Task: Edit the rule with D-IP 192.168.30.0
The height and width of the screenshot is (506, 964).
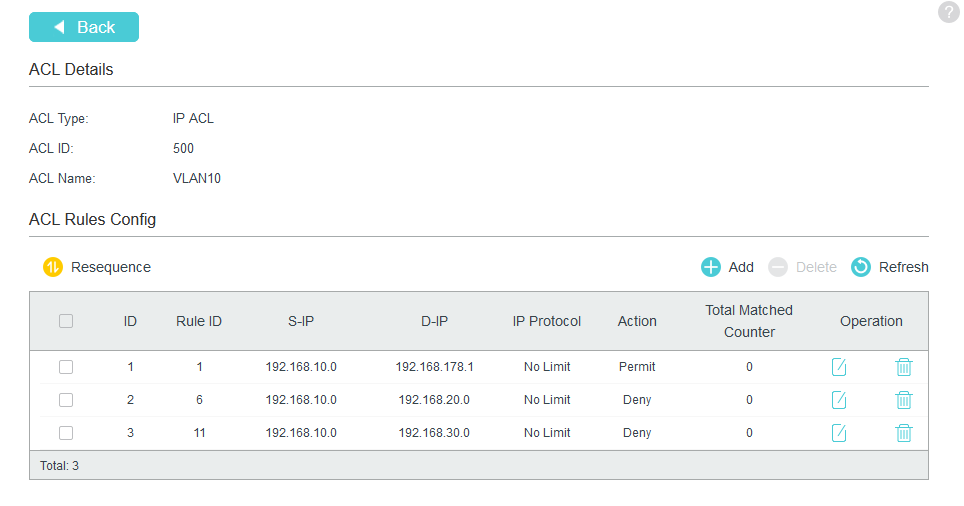Action: coord(839,433)
